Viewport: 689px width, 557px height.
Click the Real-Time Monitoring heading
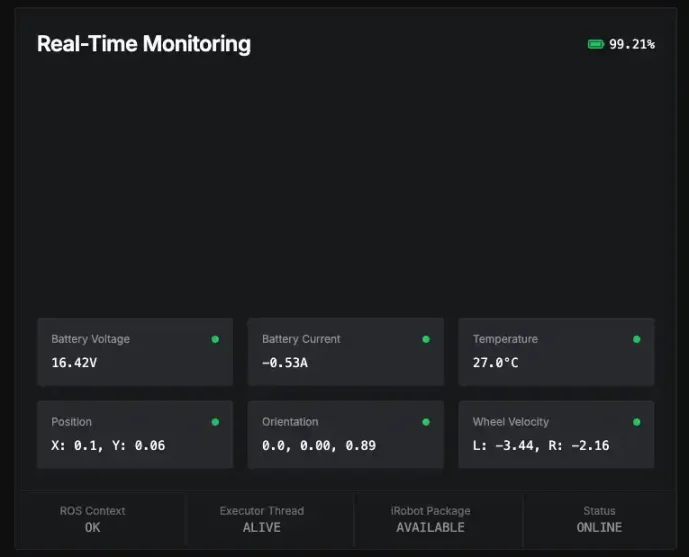click(144, 44)
